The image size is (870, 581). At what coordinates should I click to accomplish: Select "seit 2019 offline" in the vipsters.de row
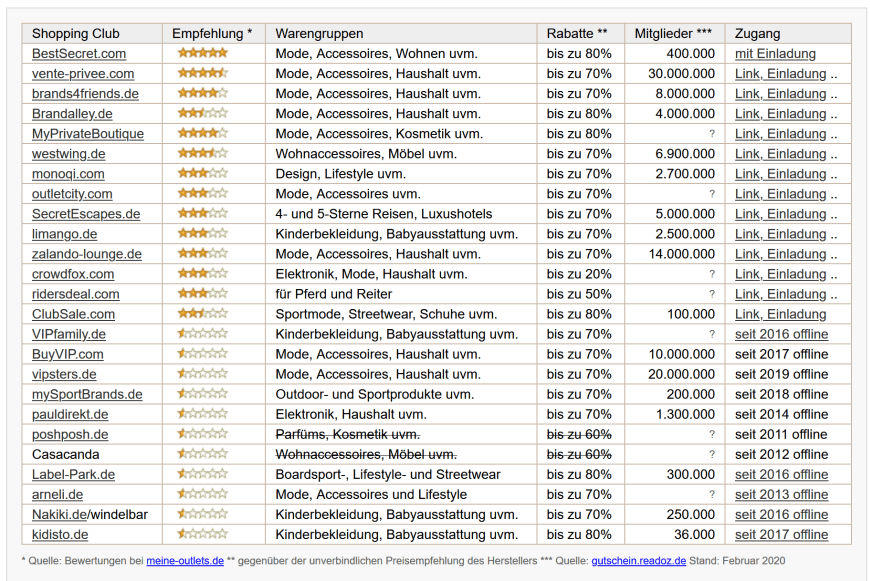tap(781, 374)
